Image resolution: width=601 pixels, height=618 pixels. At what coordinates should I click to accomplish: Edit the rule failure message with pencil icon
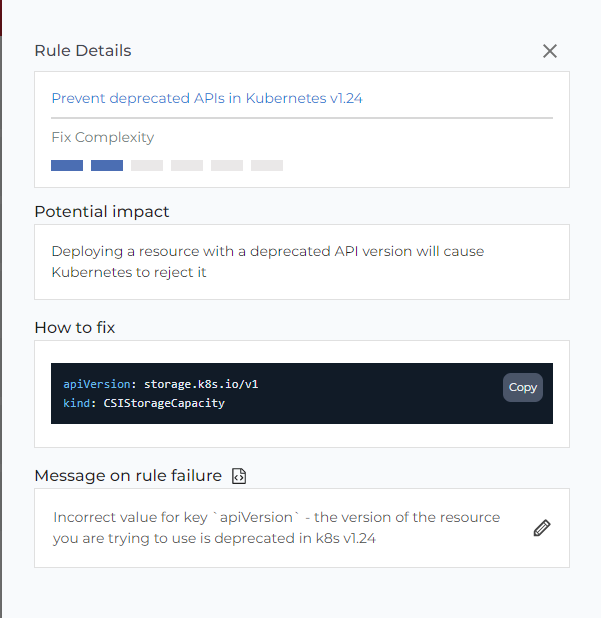[542, 528]
